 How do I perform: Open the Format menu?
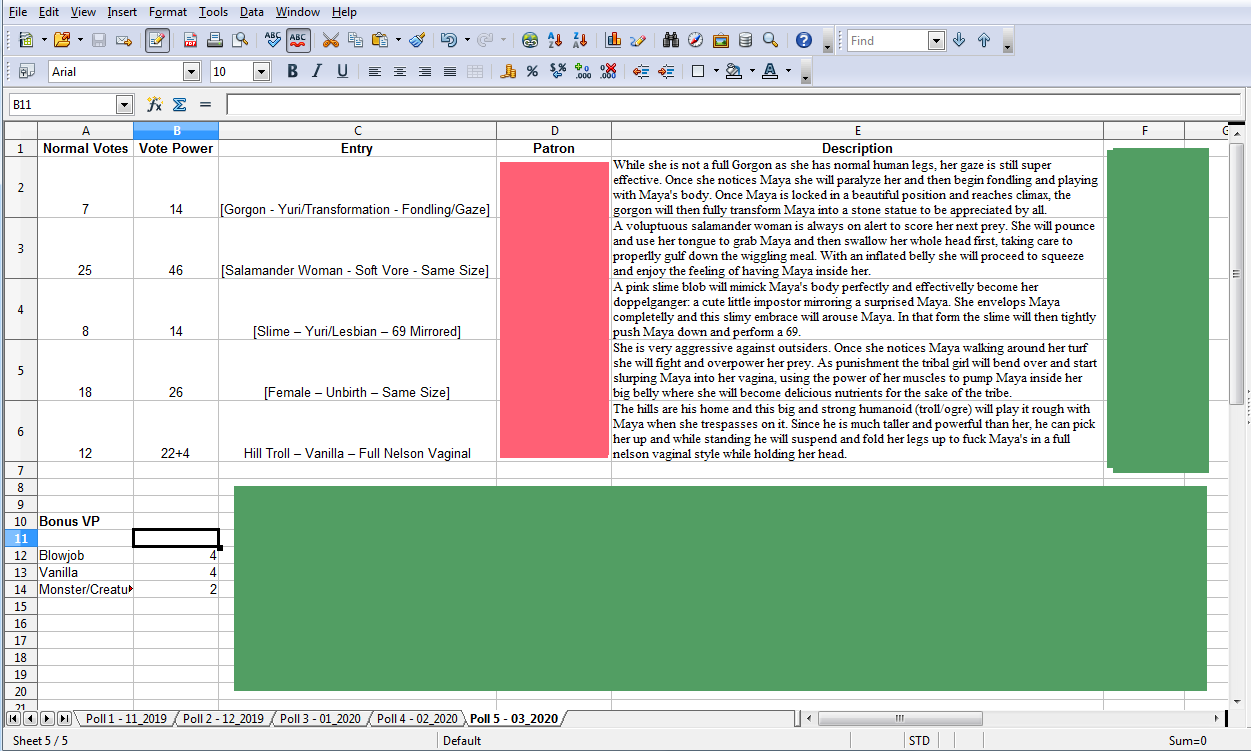coord(167,12)
